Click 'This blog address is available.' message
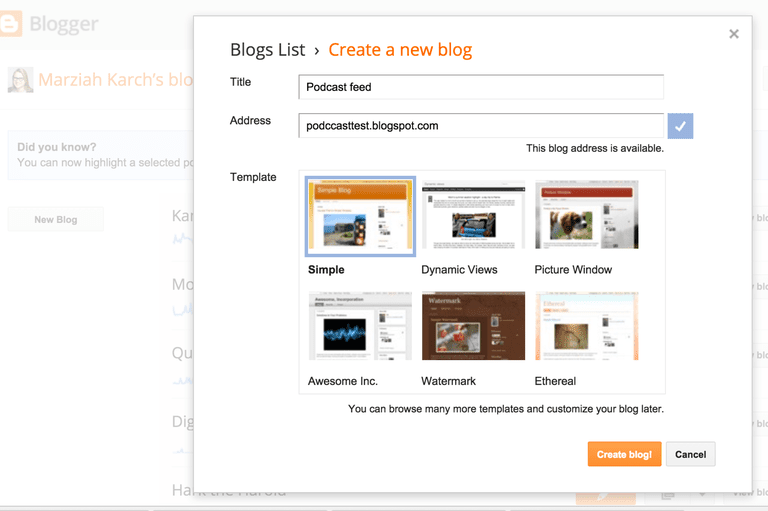The image size is (768, 511). [x=595, y=148]
